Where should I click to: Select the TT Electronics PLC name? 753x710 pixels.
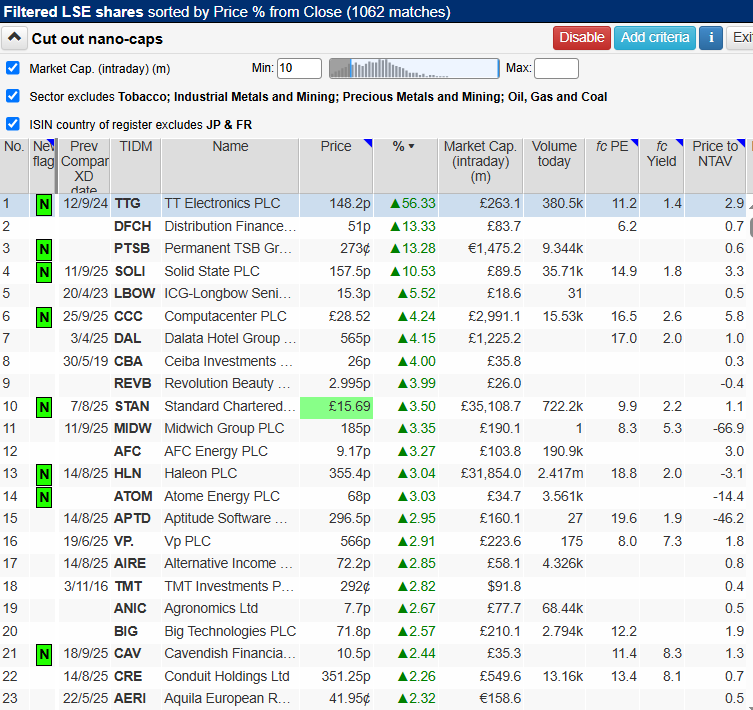[222, 203]
